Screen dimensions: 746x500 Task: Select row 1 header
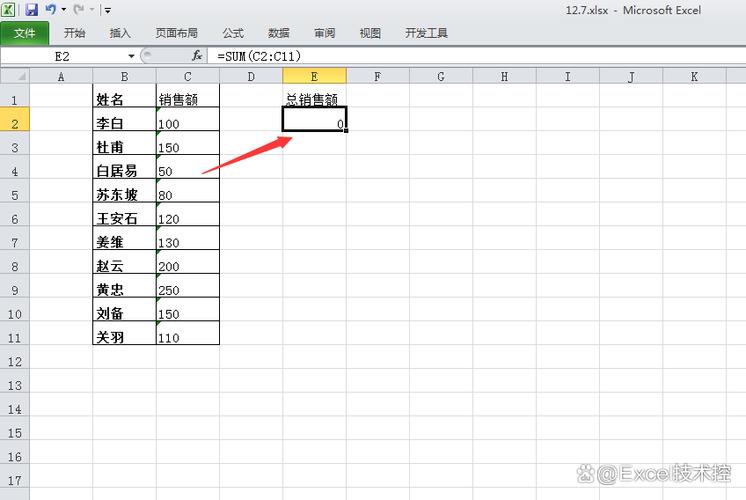click(x=15, y=96)
